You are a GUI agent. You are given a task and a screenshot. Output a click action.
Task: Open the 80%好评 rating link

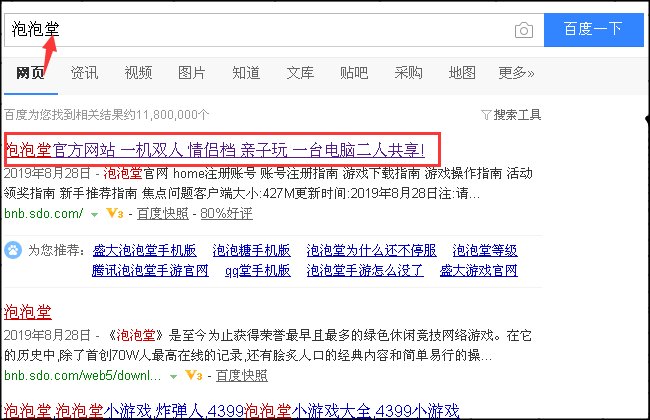click(226, 214)
